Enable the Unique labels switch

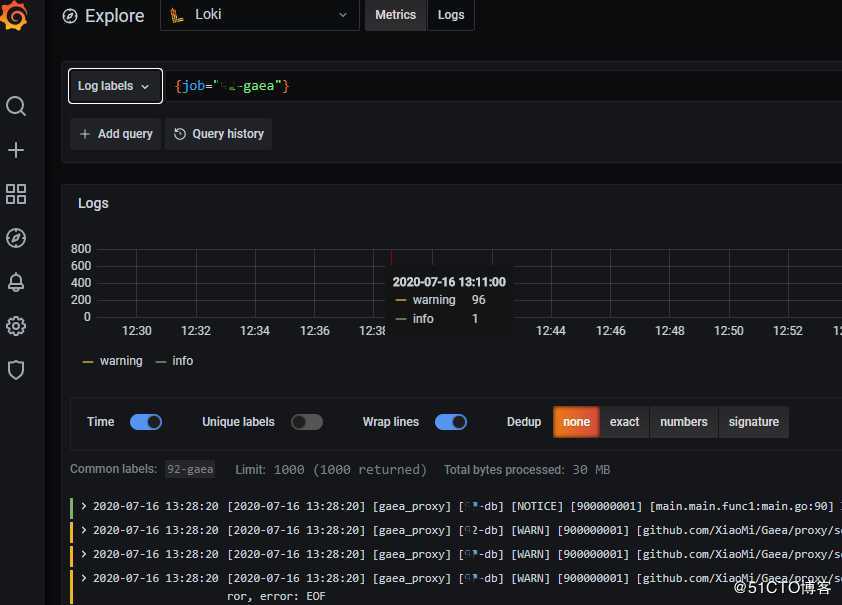tap(307, 422)
